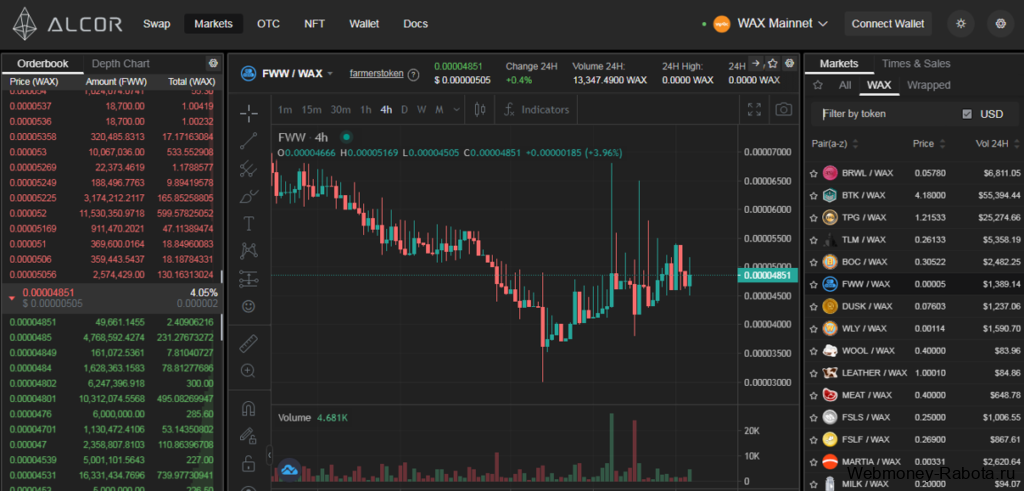Favorite the TPG / WAX pair star
1024x491 pixels.
point(814,217)
